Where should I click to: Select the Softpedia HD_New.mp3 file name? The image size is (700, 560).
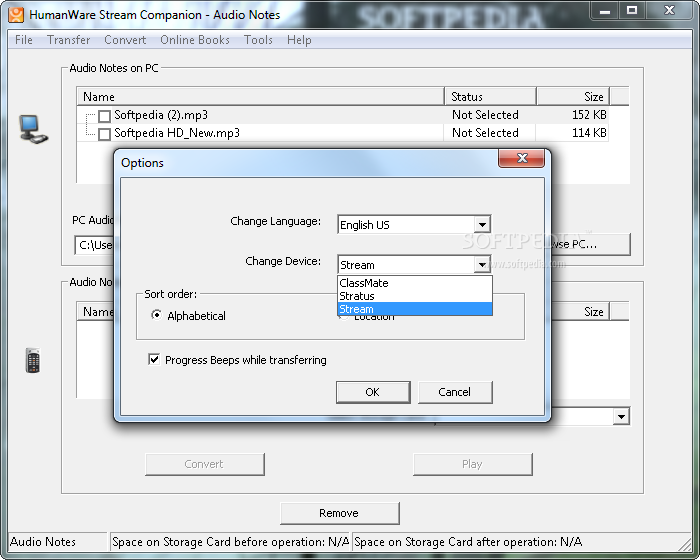(x=177, y=133)
